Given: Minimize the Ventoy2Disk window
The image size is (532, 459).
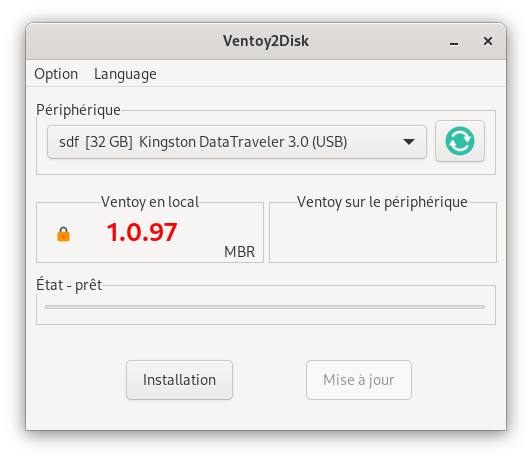Looking at the screenshot, I should pos(454,41).
